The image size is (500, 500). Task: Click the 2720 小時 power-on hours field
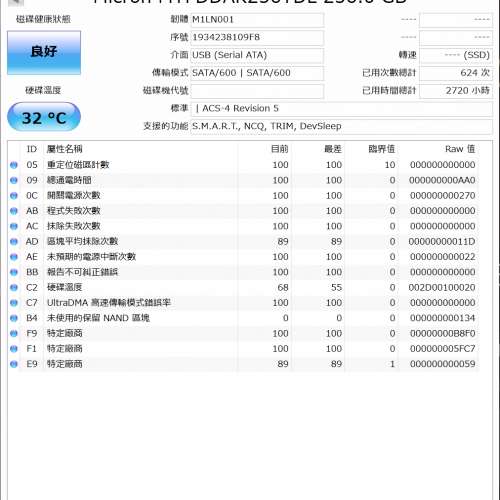point(456,91)
